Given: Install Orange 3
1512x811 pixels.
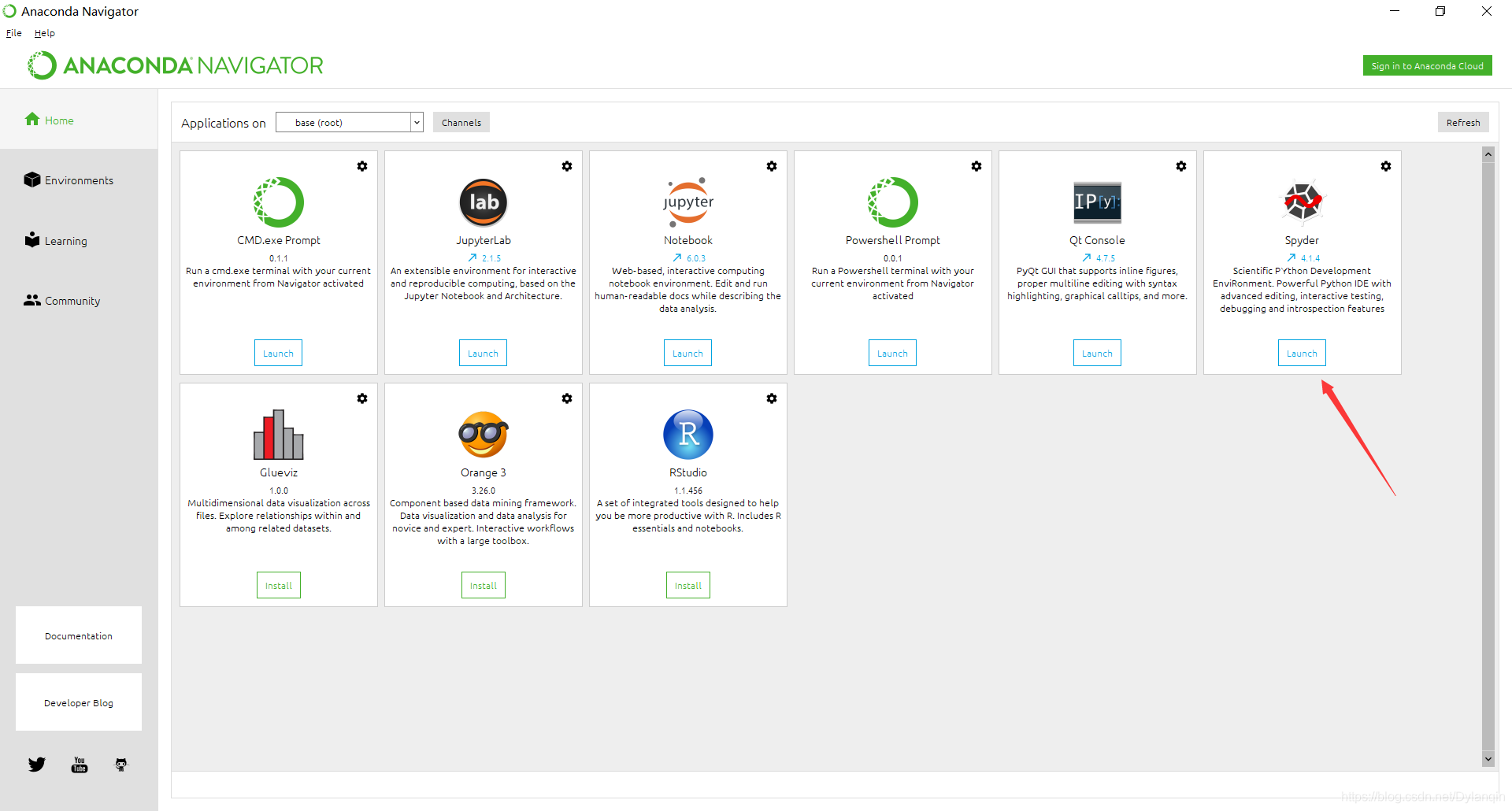Looking at the screenshot, I should pos(484,585).
